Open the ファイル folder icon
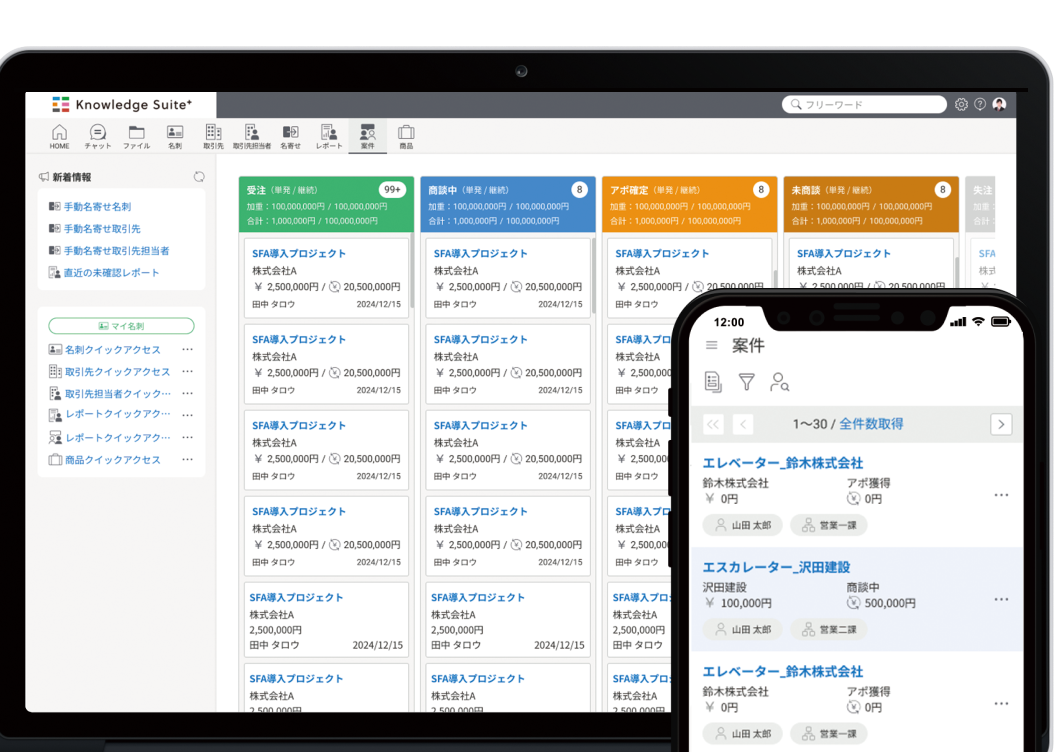 tap(137, 137)
